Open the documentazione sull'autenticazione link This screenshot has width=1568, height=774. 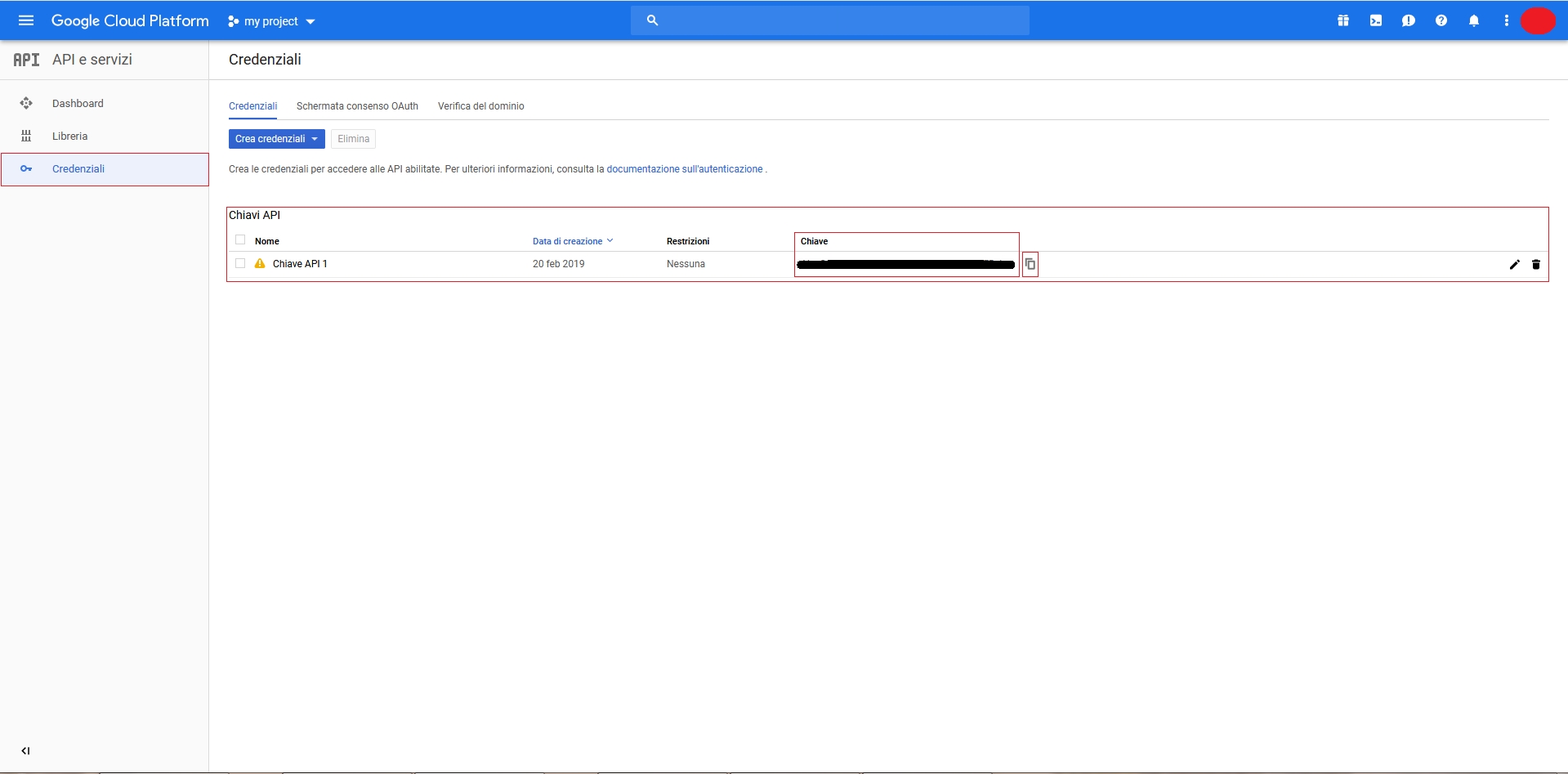(684, 169)
